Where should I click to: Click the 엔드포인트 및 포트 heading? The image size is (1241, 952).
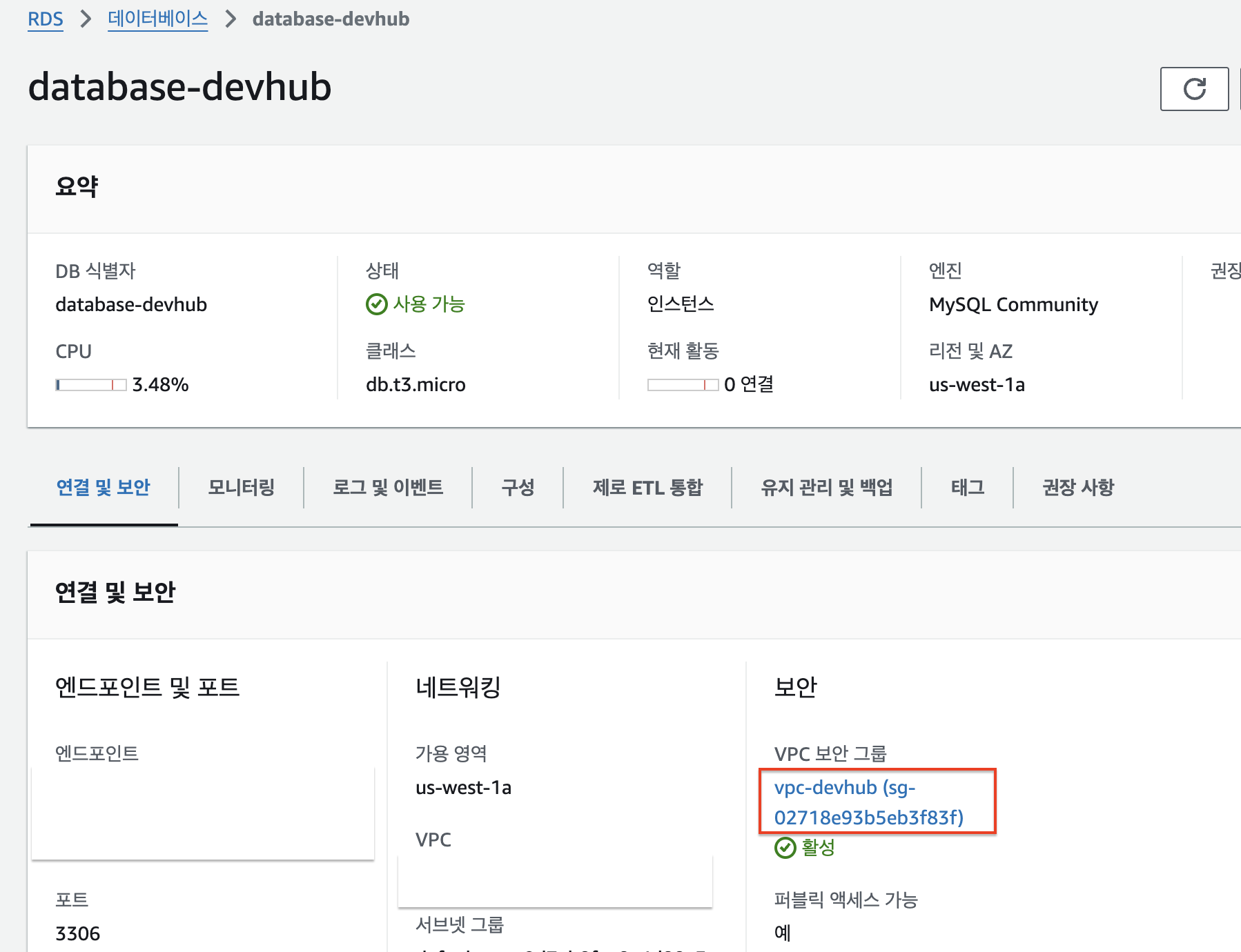tap(147, 687)
